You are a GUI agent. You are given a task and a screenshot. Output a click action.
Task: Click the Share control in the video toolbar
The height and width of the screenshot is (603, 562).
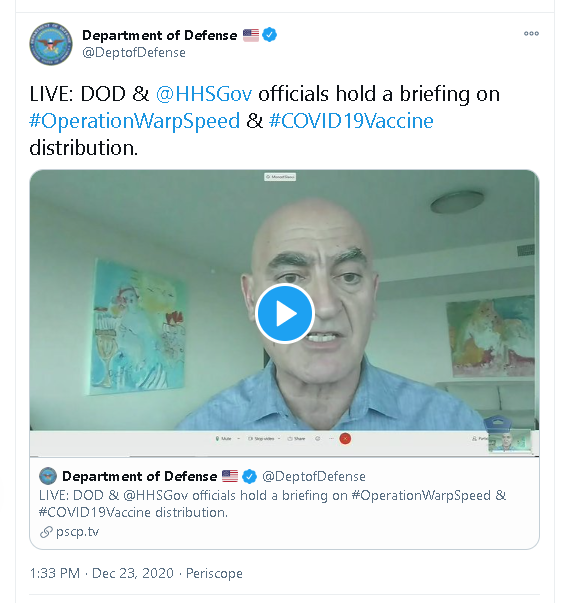pyautogui.click(x=296, y=438)
